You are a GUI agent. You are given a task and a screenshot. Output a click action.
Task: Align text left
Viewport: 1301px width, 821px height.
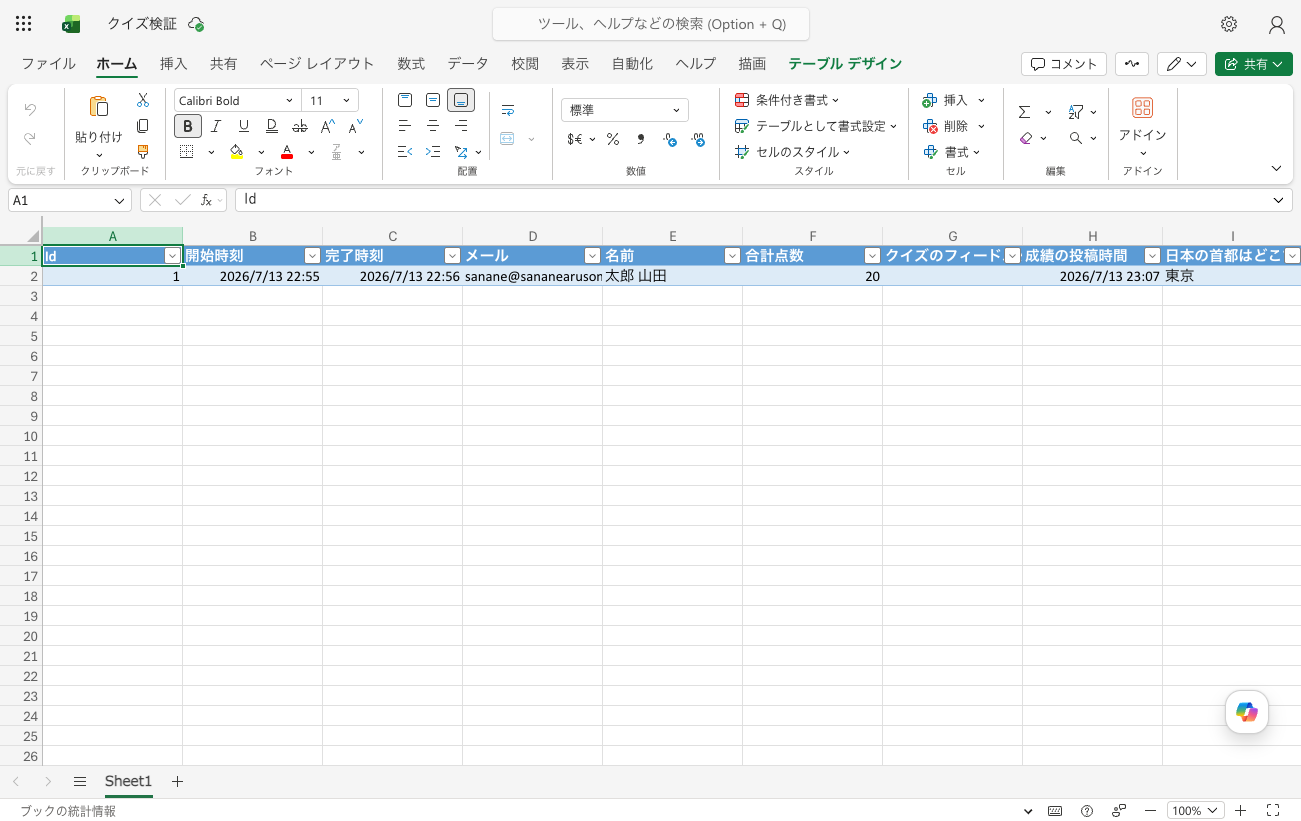click(x=405, y=126)
